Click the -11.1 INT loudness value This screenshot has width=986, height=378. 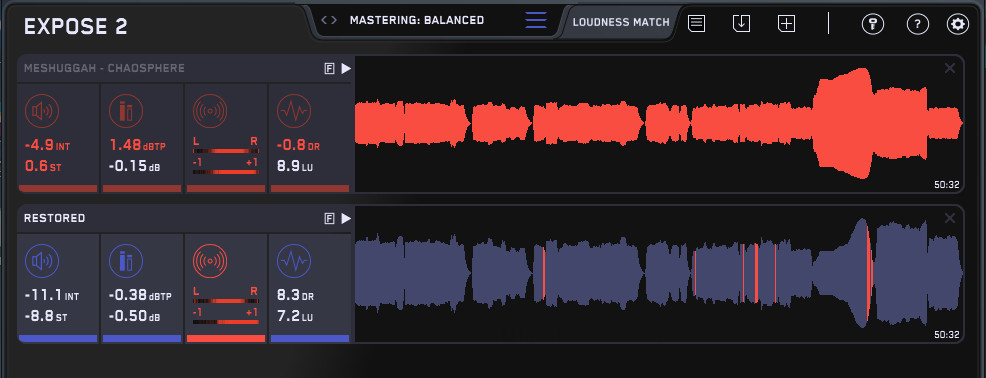[x=52, y=295]
